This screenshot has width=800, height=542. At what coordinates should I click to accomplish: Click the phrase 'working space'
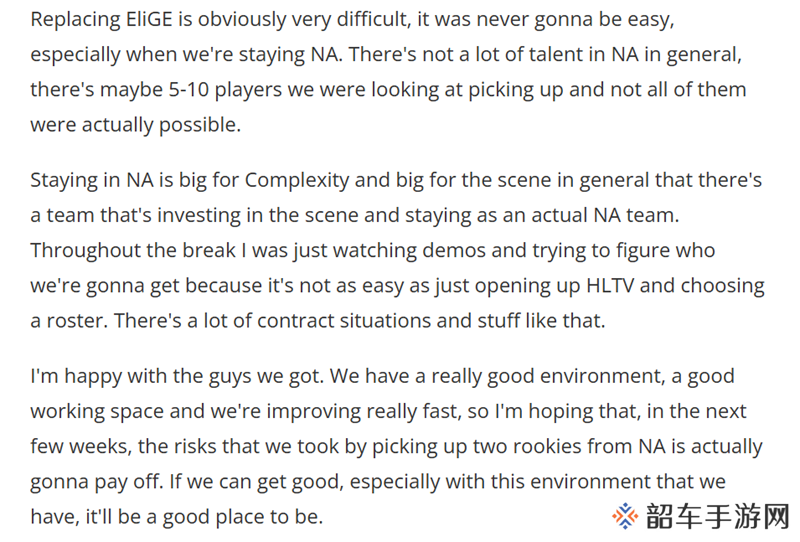(97, 412)
